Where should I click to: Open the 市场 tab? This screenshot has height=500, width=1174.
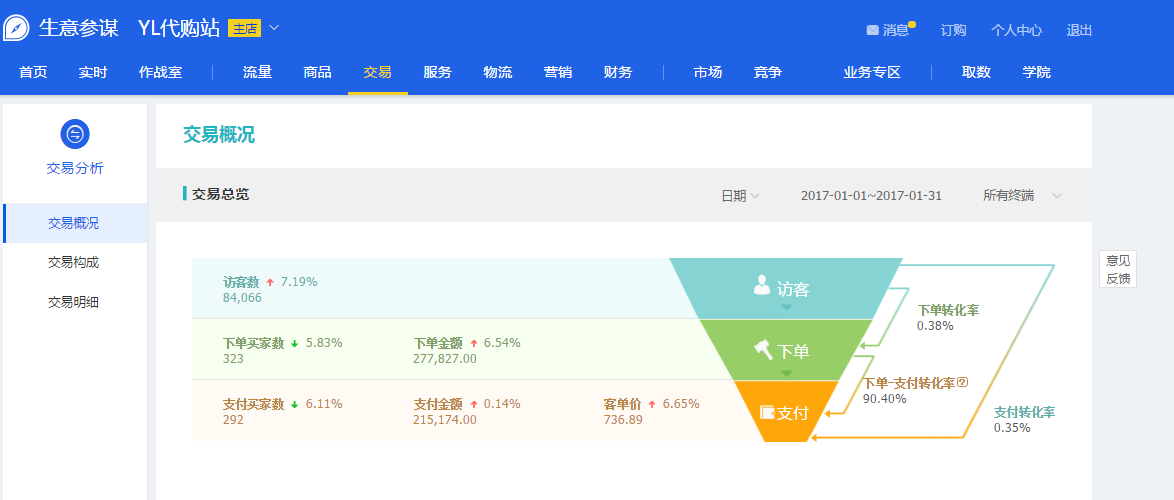click(708, 73)
